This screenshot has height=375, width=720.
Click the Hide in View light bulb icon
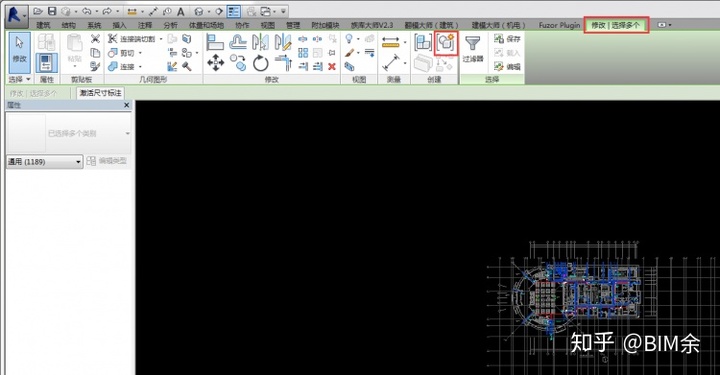349,39
